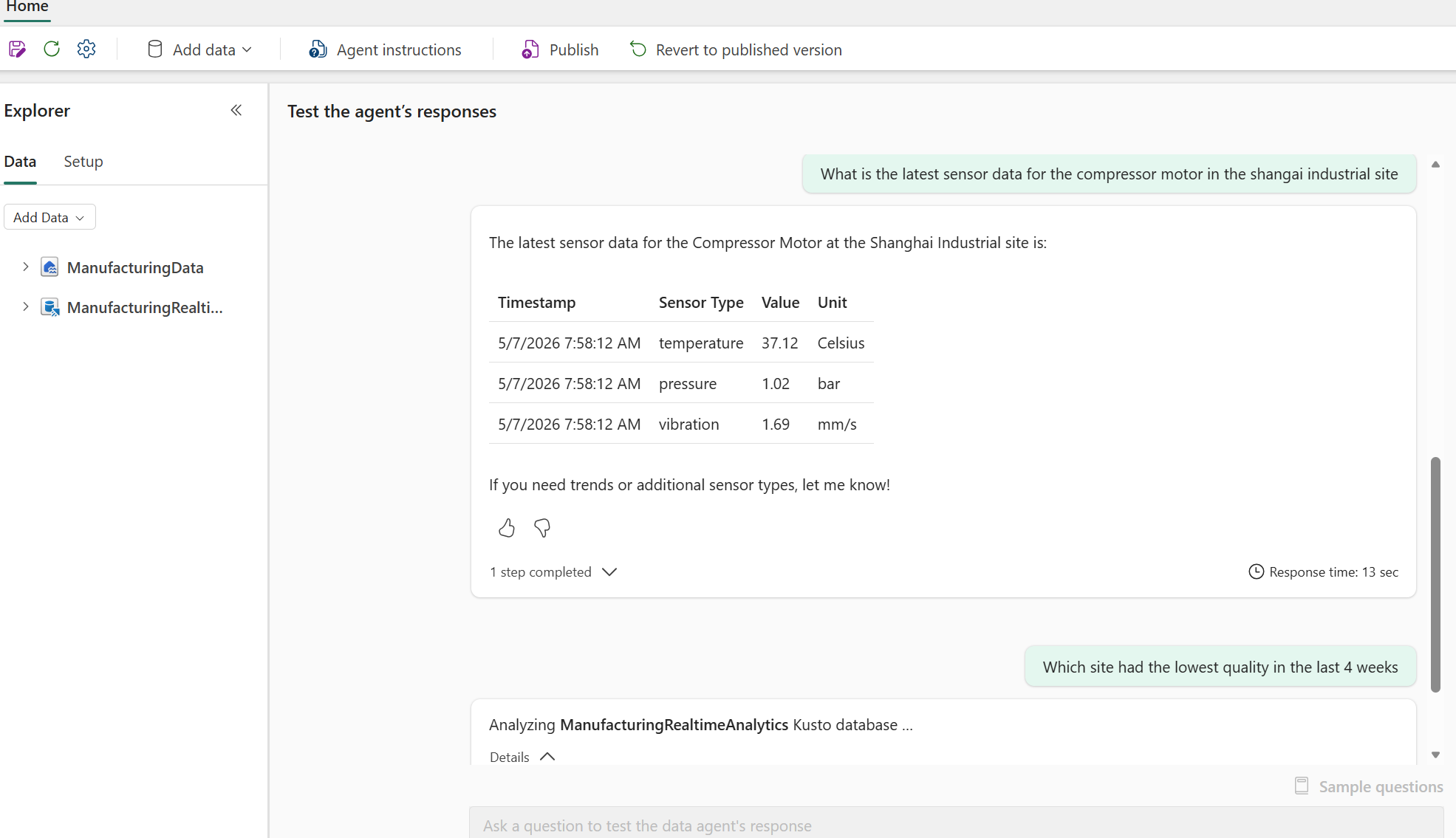
Task: Click the Revert arrow icon
Action: tap(638, 49)
